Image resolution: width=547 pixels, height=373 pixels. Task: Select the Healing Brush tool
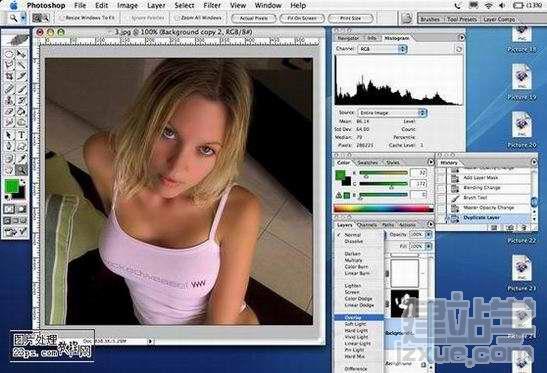pyautogui.click(x=9, y=88)
